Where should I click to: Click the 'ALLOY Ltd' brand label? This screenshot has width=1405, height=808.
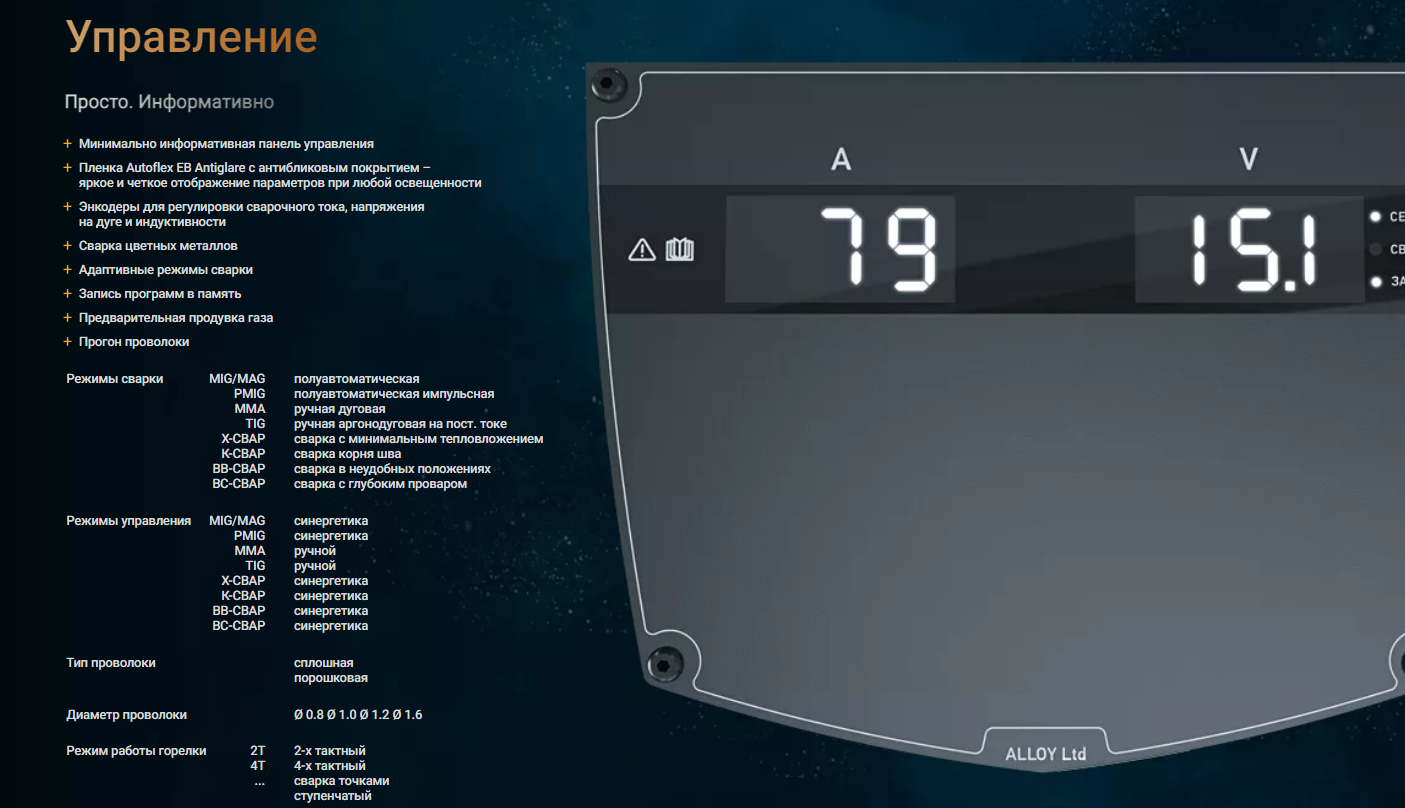coord(1045,754)
